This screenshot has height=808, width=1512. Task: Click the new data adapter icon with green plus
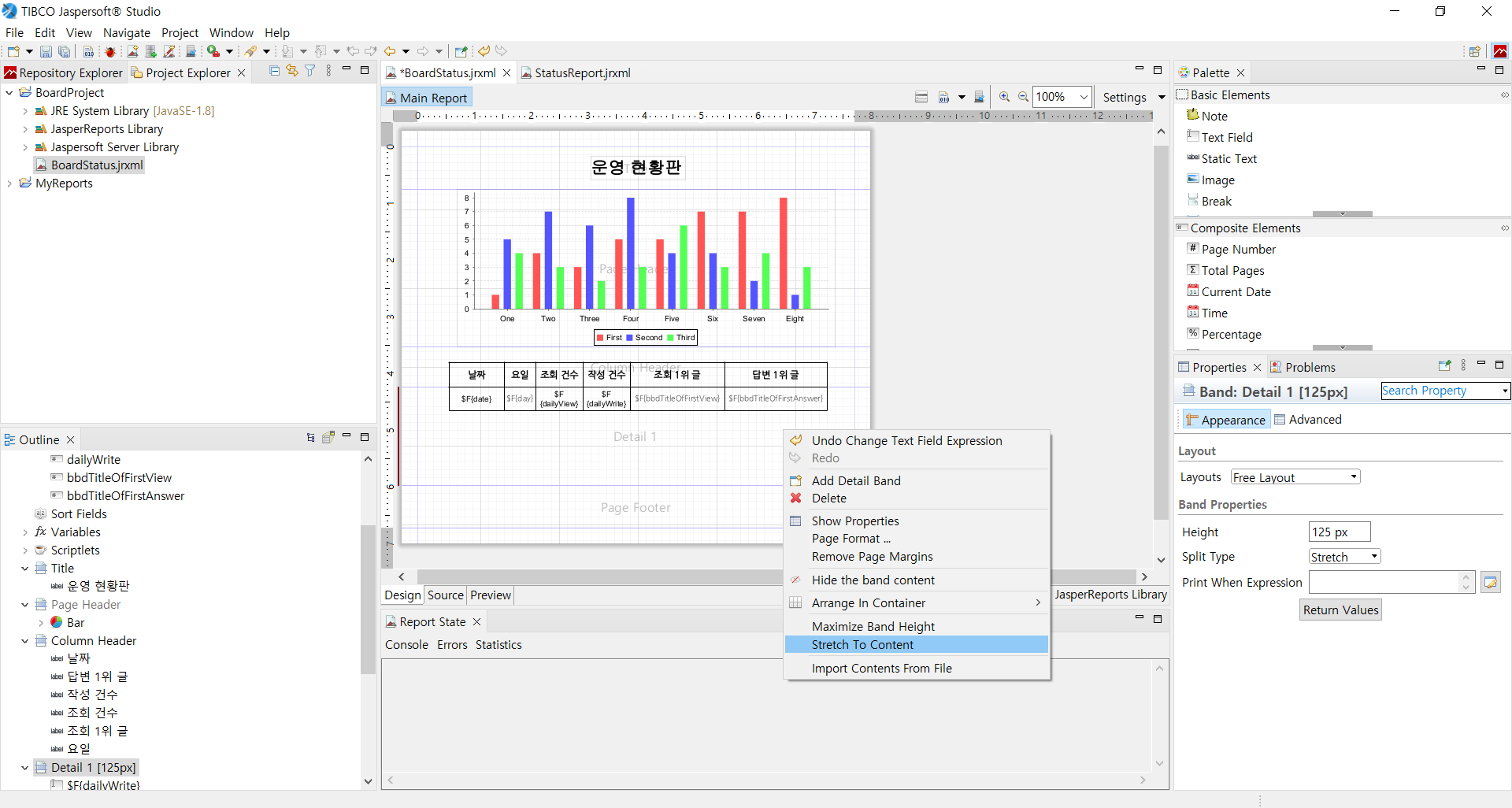[x=151, y=51]
